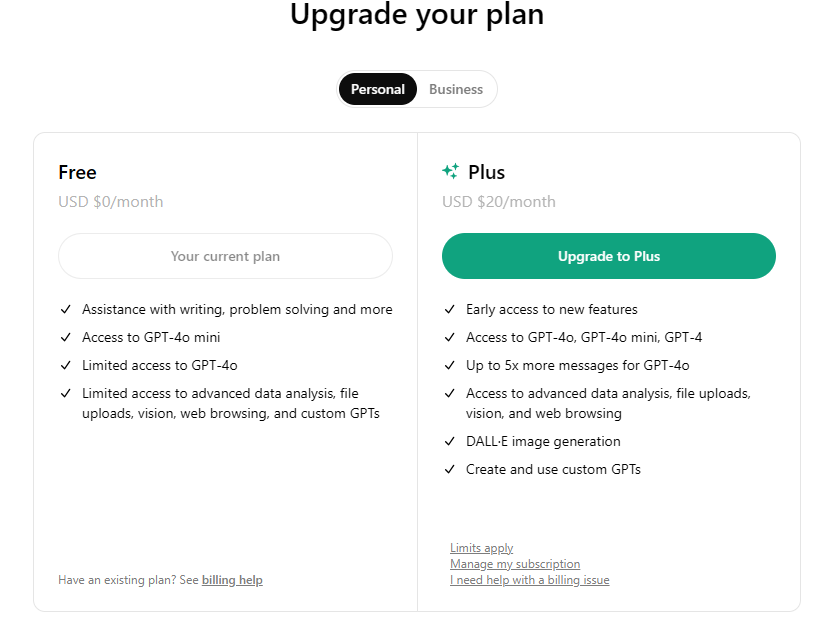The width and height of the screenshot is (836, 618).
Task: Click the USD $0/month price text
Action: (110, 202)
